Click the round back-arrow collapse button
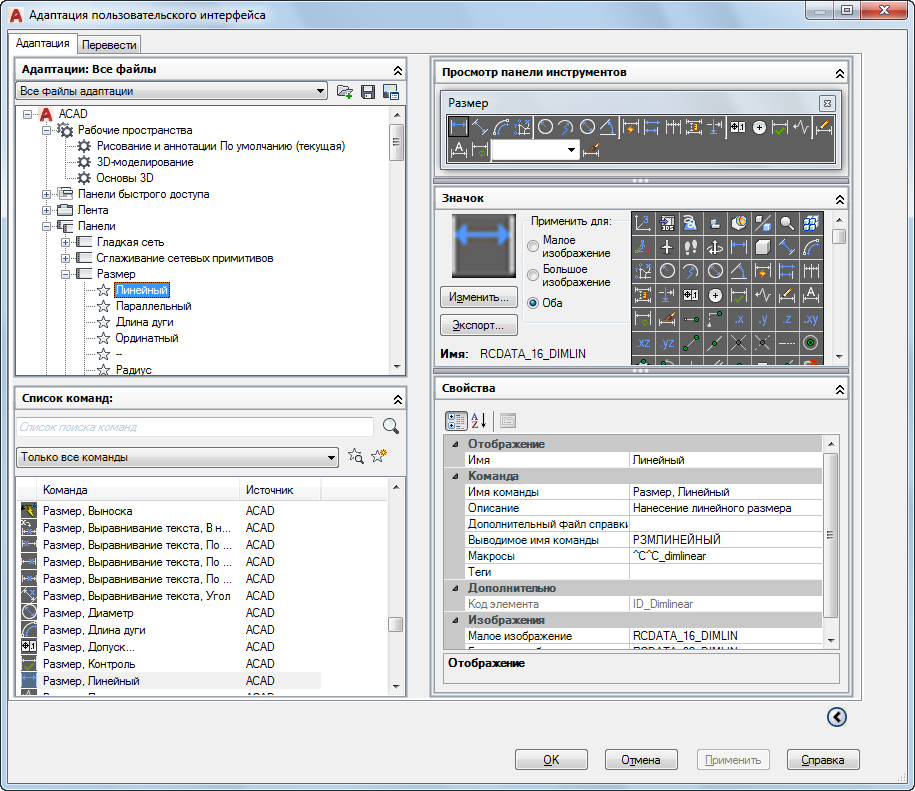915x791 pixels. (836, 717)
